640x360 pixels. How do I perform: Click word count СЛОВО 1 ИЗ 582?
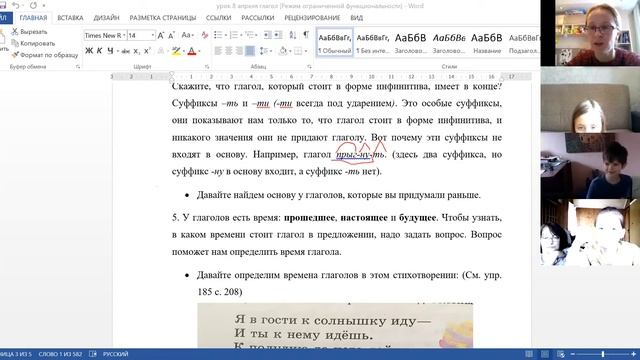[x=60, y=354]
